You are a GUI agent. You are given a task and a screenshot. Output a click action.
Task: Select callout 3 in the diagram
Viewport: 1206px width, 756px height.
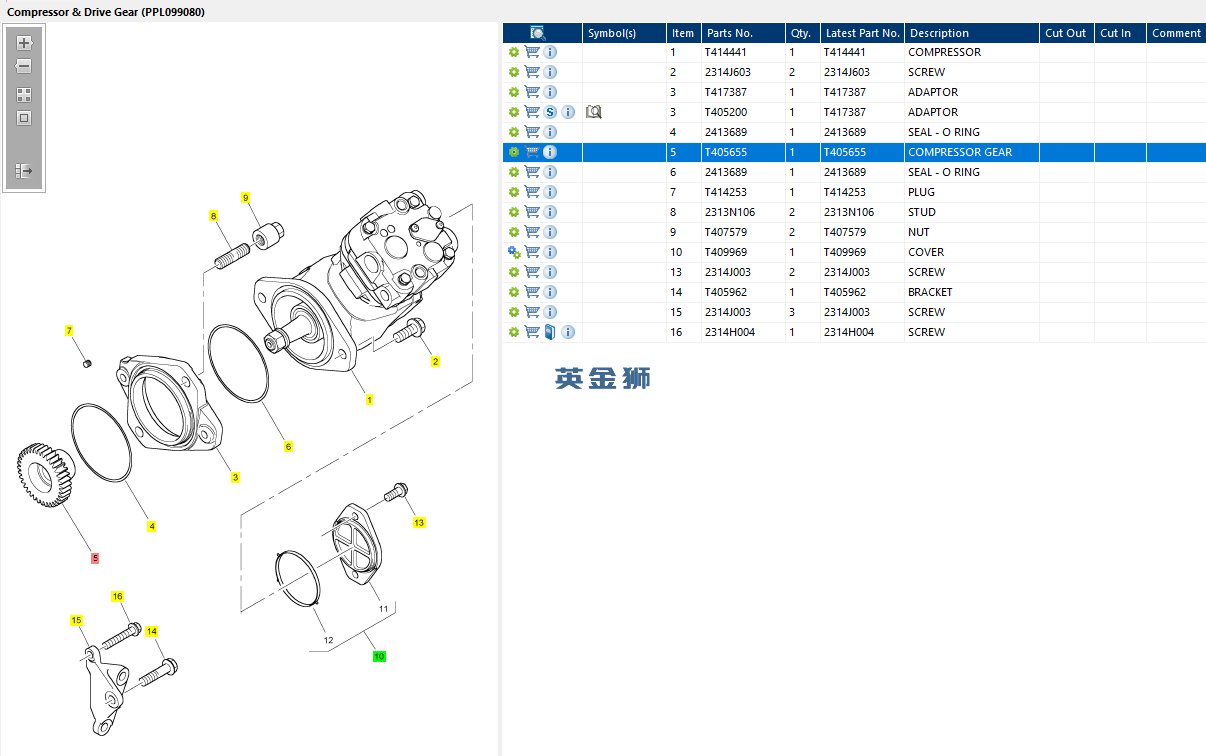(x=235, y=477)
